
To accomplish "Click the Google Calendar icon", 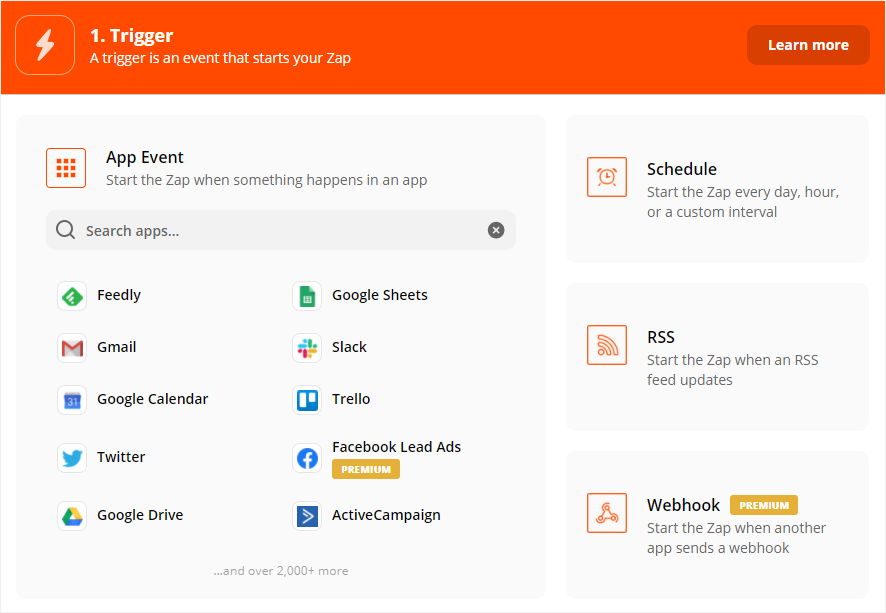I will (72, 400).
